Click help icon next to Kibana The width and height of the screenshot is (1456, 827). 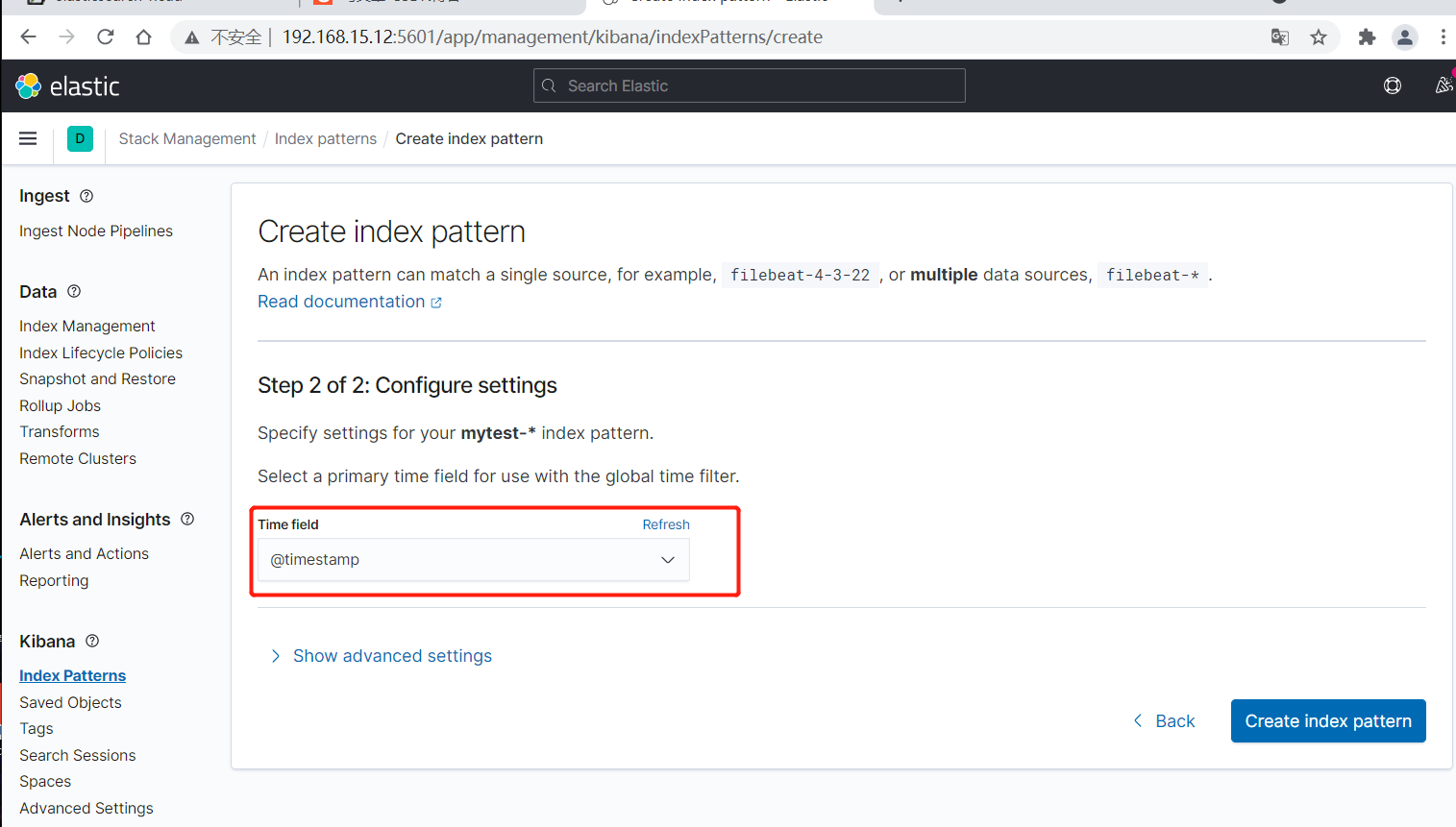tap(92, 641)
